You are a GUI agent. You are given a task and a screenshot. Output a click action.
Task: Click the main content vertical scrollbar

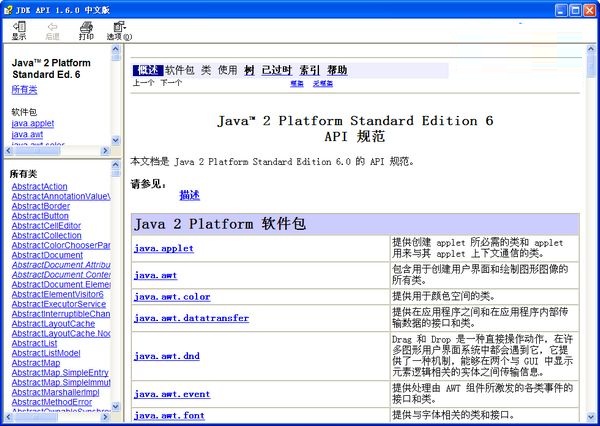[x=592, y=250]
